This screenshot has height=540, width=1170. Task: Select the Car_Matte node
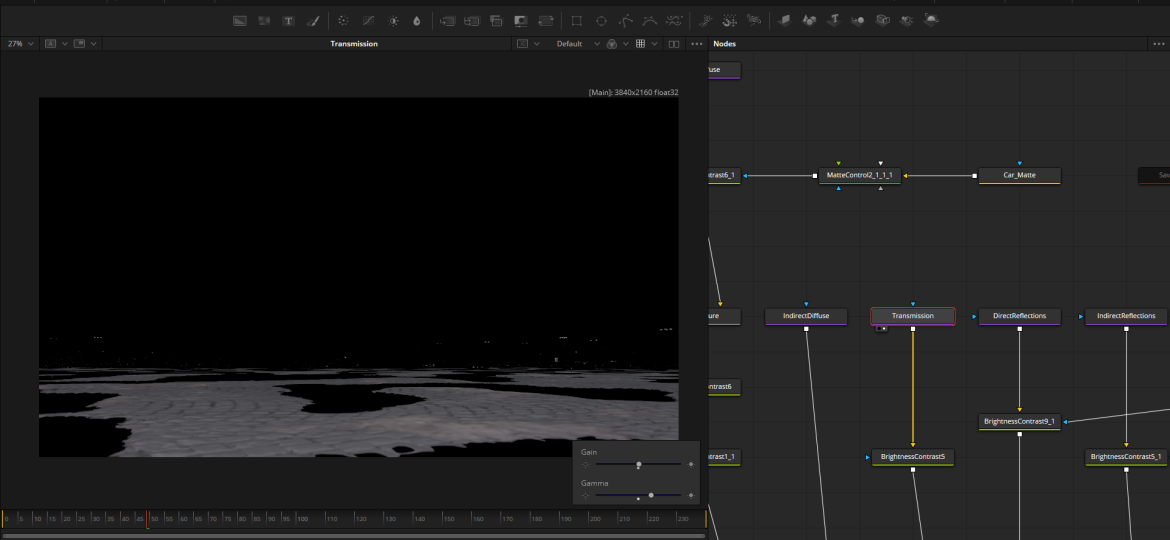tap(1019, 175)
